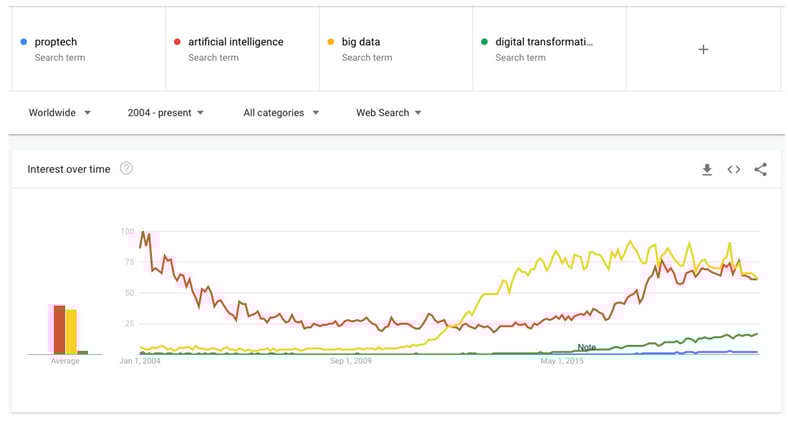Screen dimensions: 788x421
Task: Download the Interest over time data
Action: tap(707, 170)
